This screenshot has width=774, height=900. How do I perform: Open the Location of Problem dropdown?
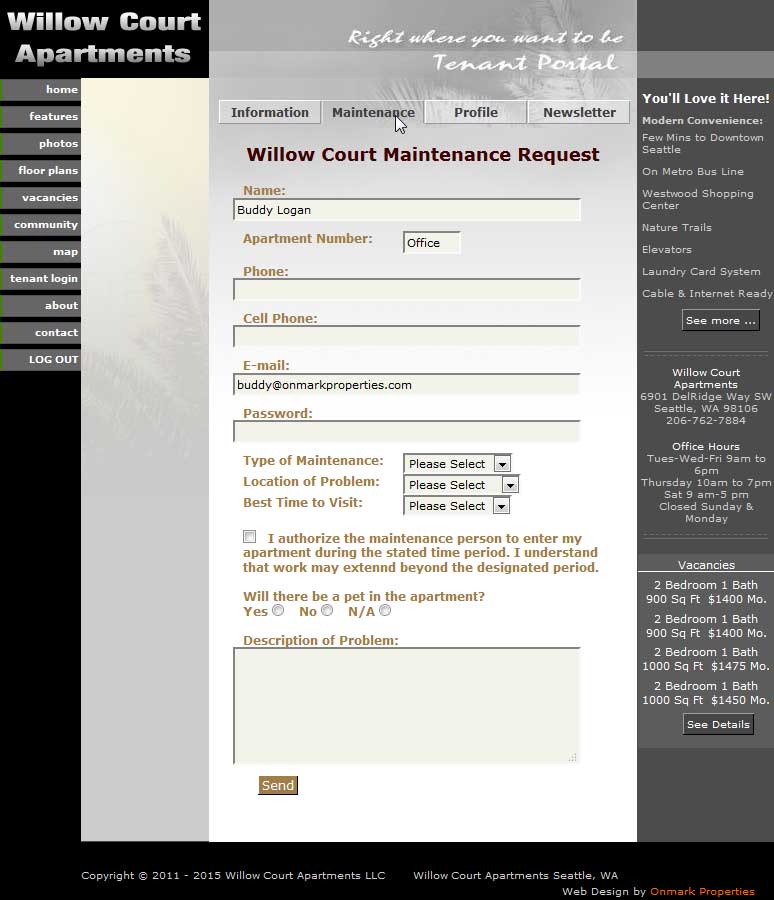(461, 485)
